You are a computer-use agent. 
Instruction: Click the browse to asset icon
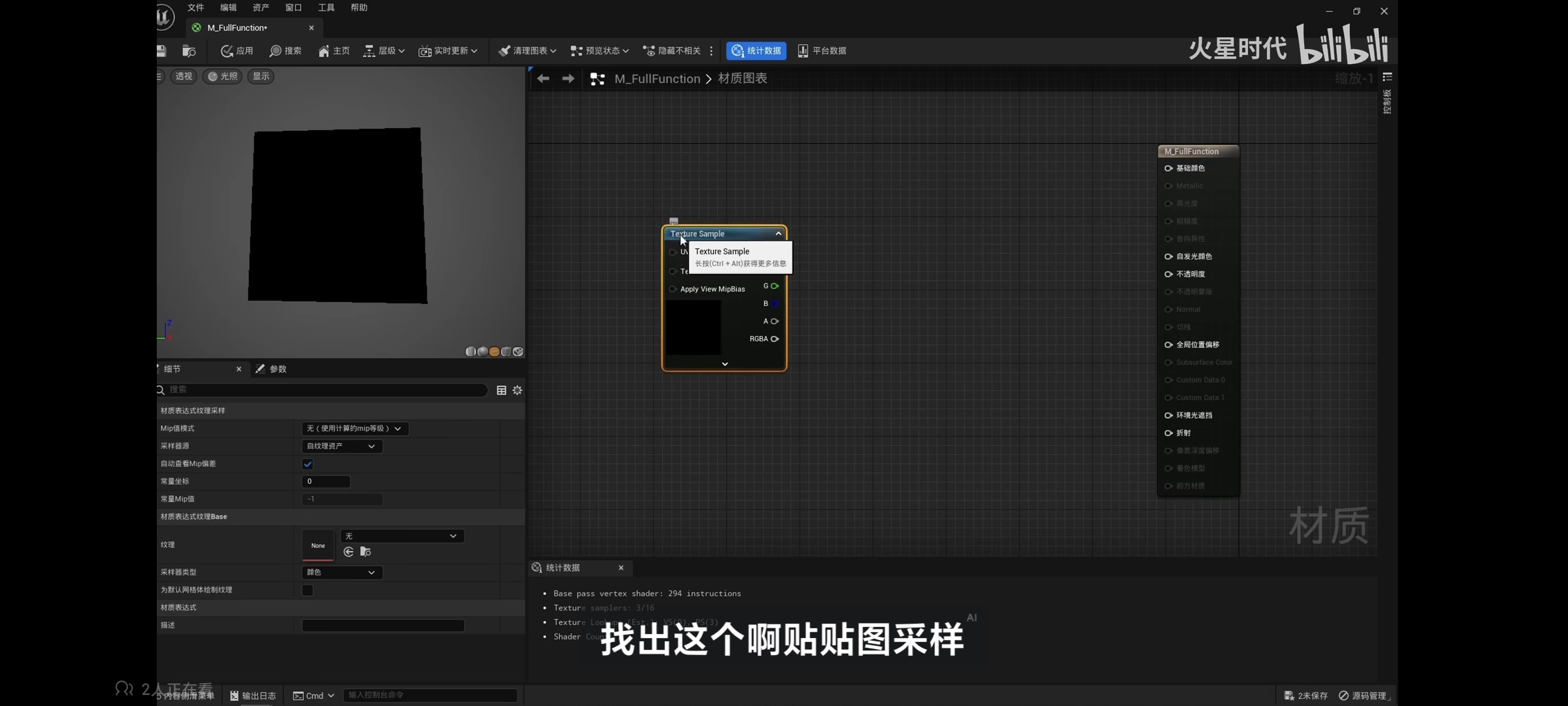point(189,51)
